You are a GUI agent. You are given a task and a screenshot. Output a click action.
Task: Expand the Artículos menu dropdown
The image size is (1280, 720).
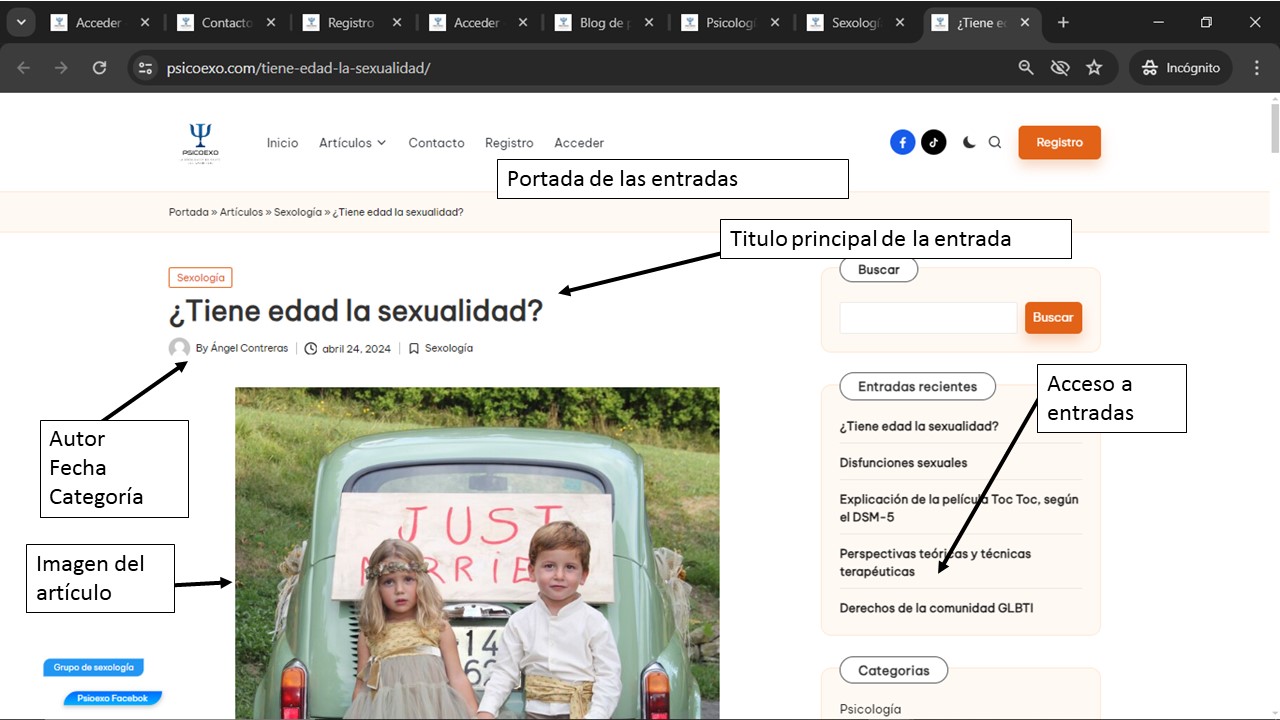click(x=352, y=143)
